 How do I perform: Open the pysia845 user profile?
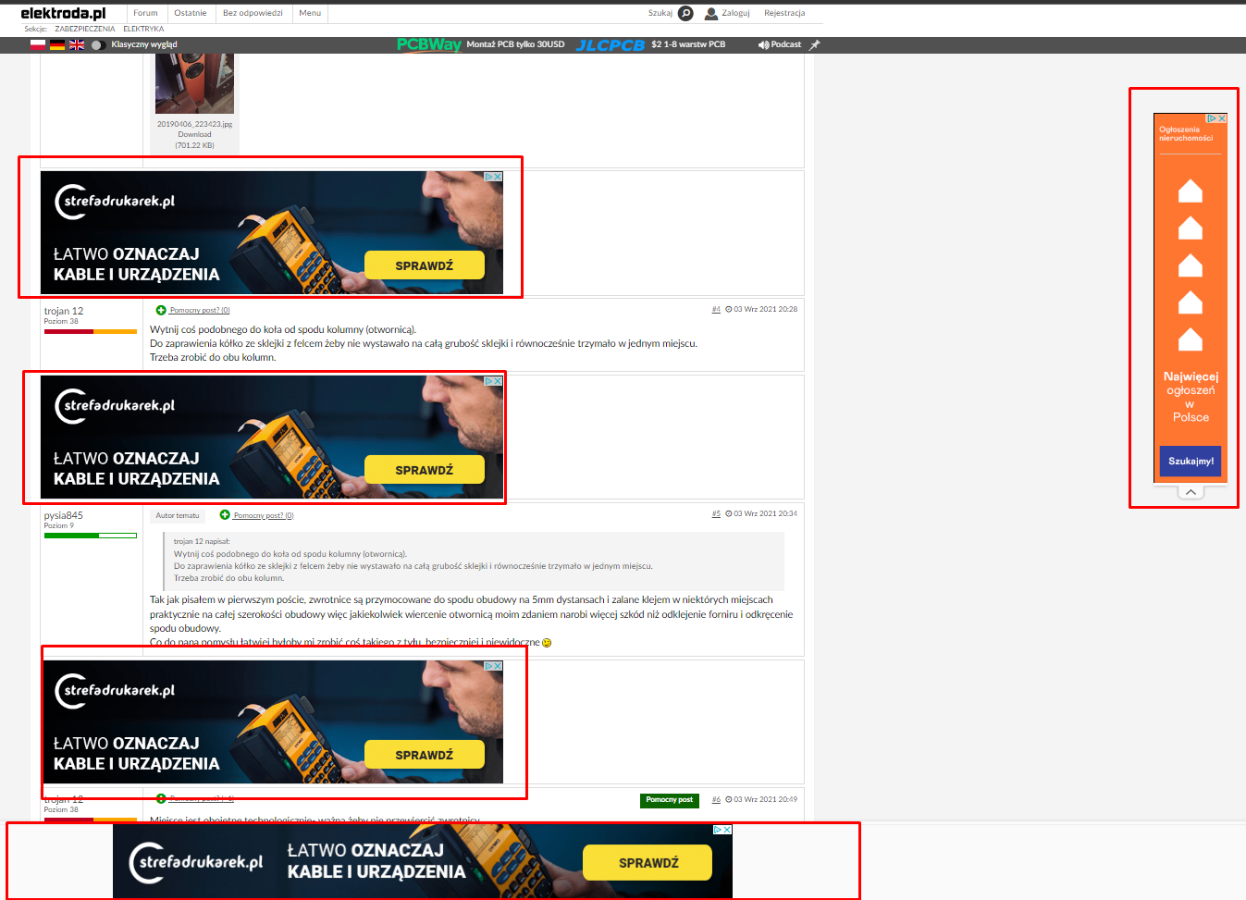coord(63,515)
